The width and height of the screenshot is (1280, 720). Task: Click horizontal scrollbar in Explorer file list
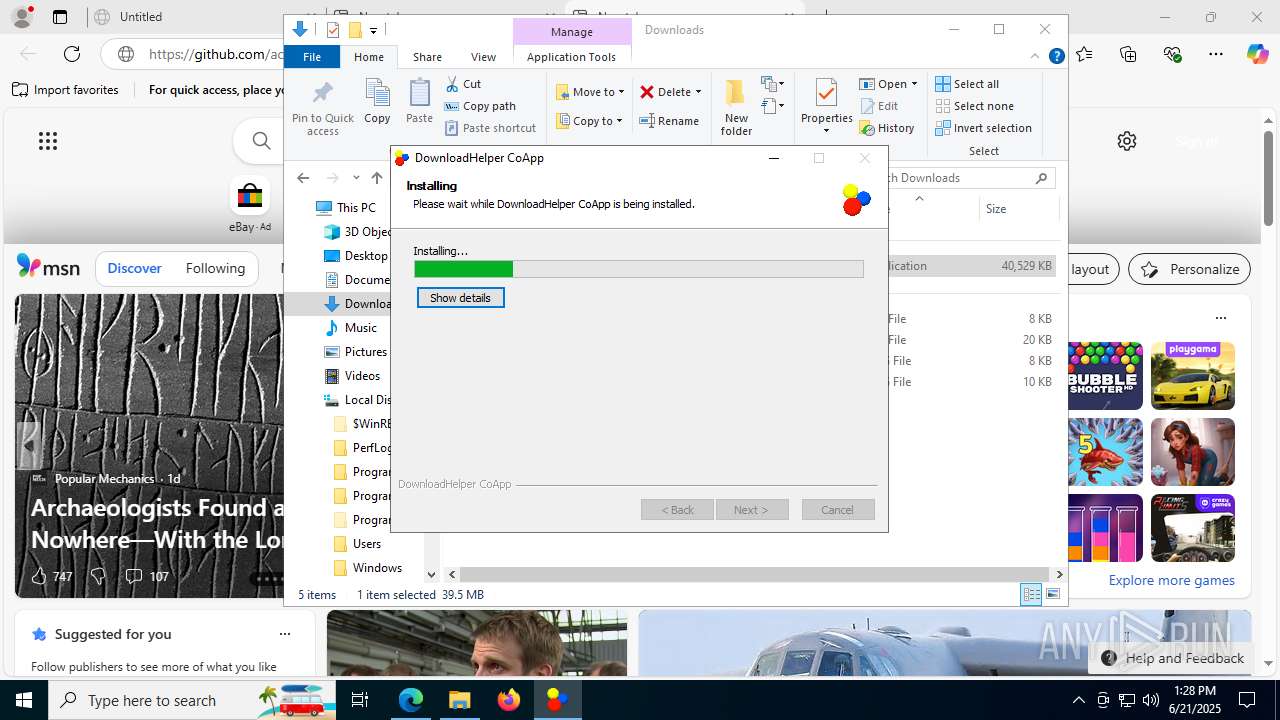[754, 574]
